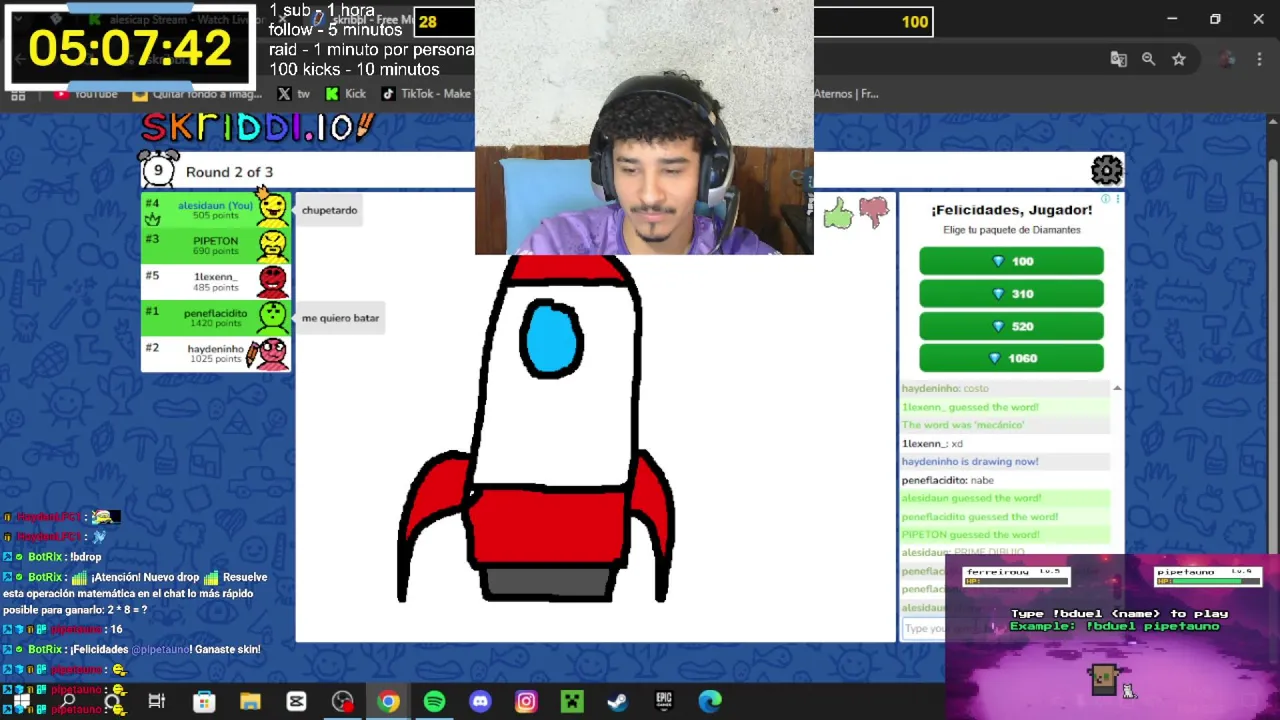Click the round timer clock showing 9
This screenshot has width=1280, height=720.
pyautogui.click(x=158, y=170)
